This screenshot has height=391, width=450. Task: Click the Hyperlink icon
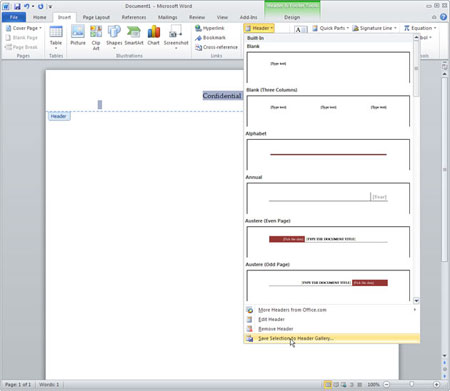[199, 28]
